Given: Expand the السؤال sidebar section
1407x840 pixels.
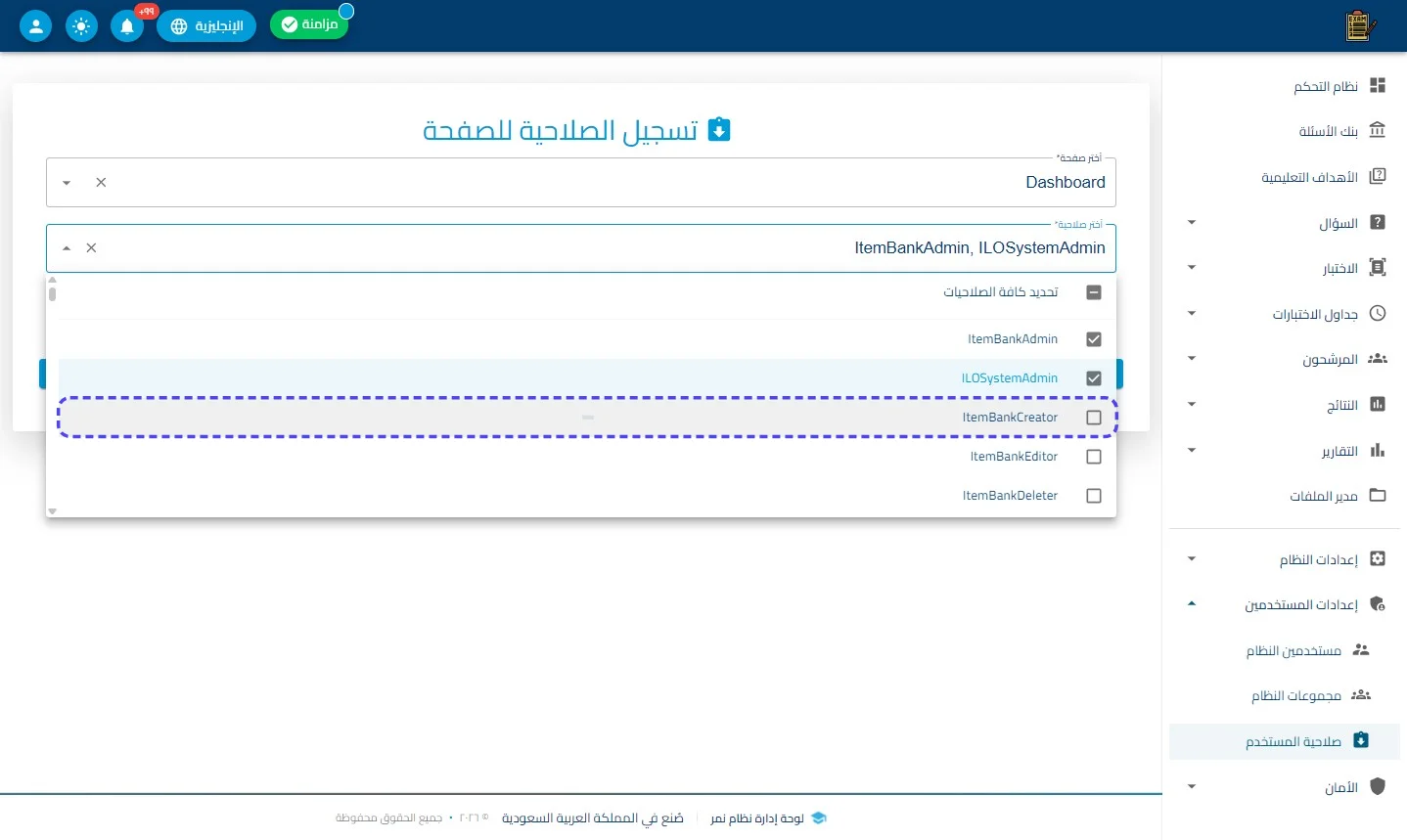Looking at the screenshot, I should click(1192, 223).
